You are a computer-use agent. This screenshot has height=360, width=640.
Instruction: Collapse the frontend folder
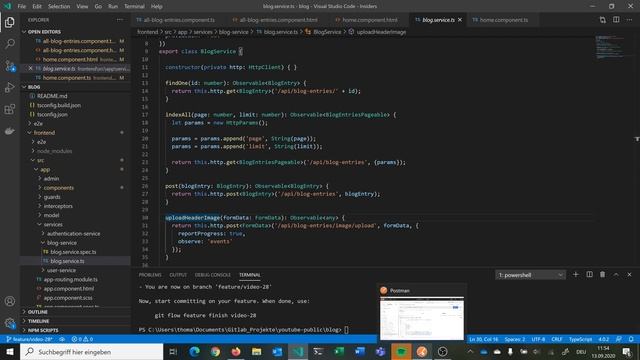(x=44, y=133)
